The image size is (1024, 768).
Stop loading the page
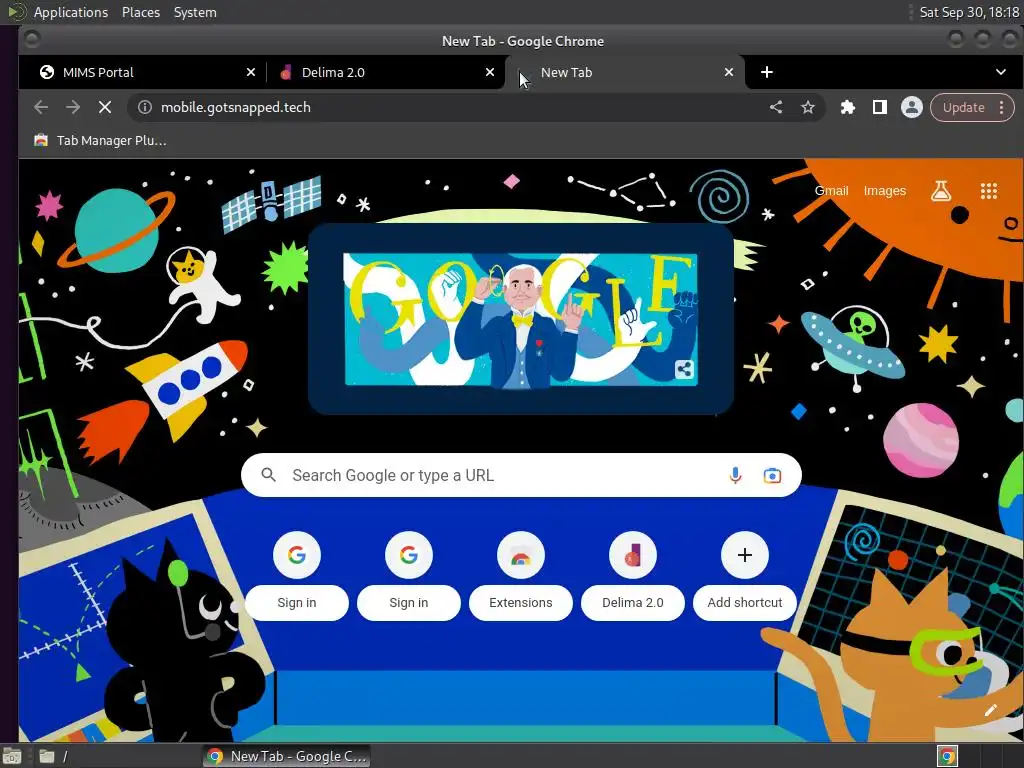point(104,107)
